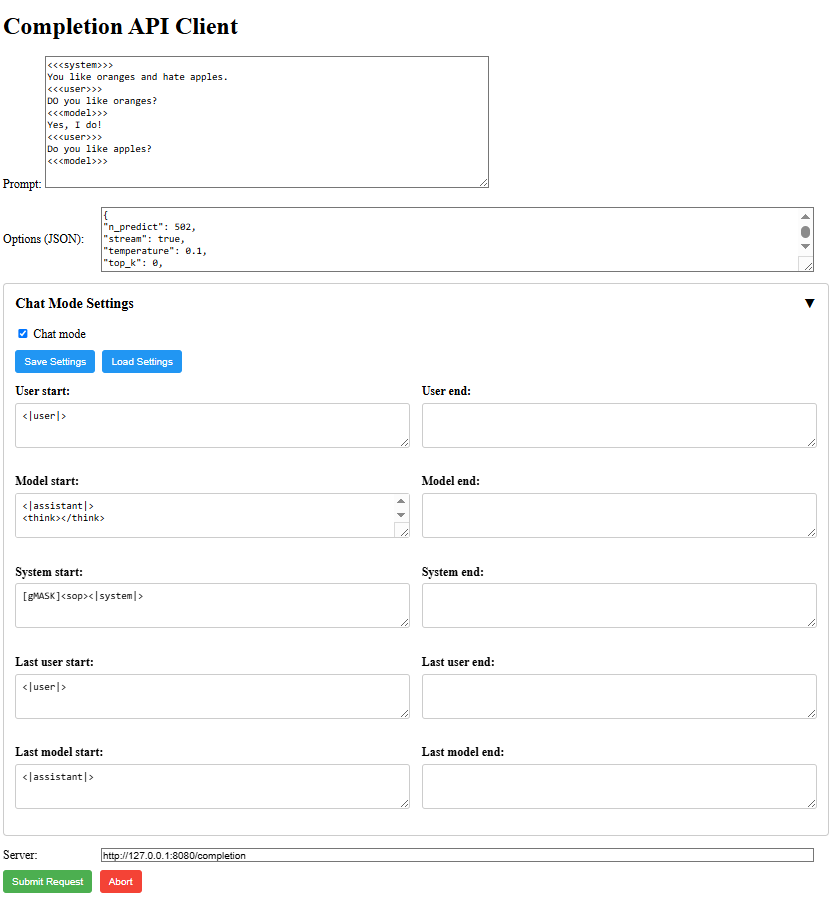Image resolution: width=833 pixels, height=912 pixels.
Task: Click the Load Settings button
Action: pyautogui.click(x=142, y=361)
